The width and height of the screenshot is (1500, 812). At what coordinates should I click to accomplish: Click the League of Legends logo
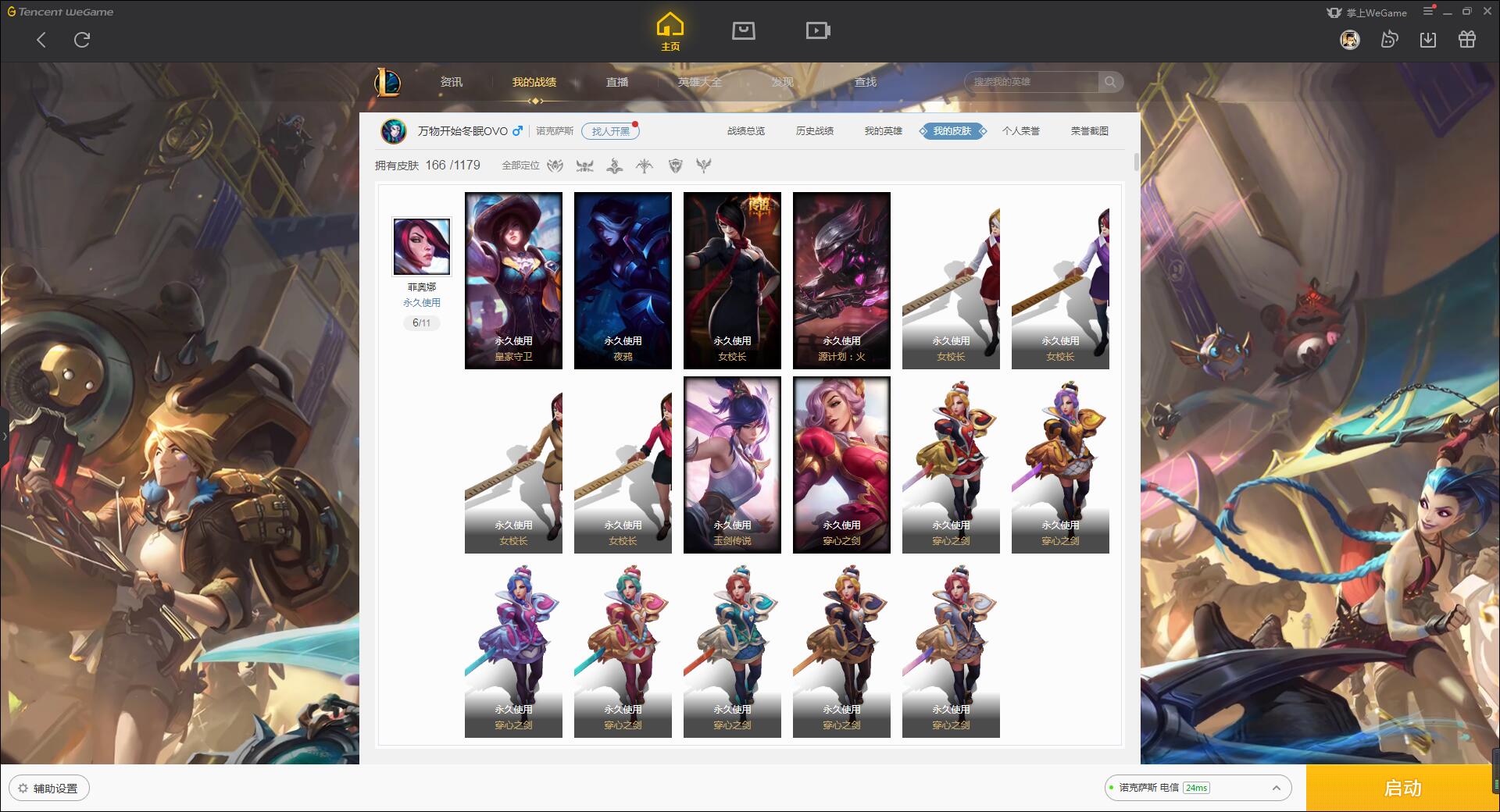(387, 82)
